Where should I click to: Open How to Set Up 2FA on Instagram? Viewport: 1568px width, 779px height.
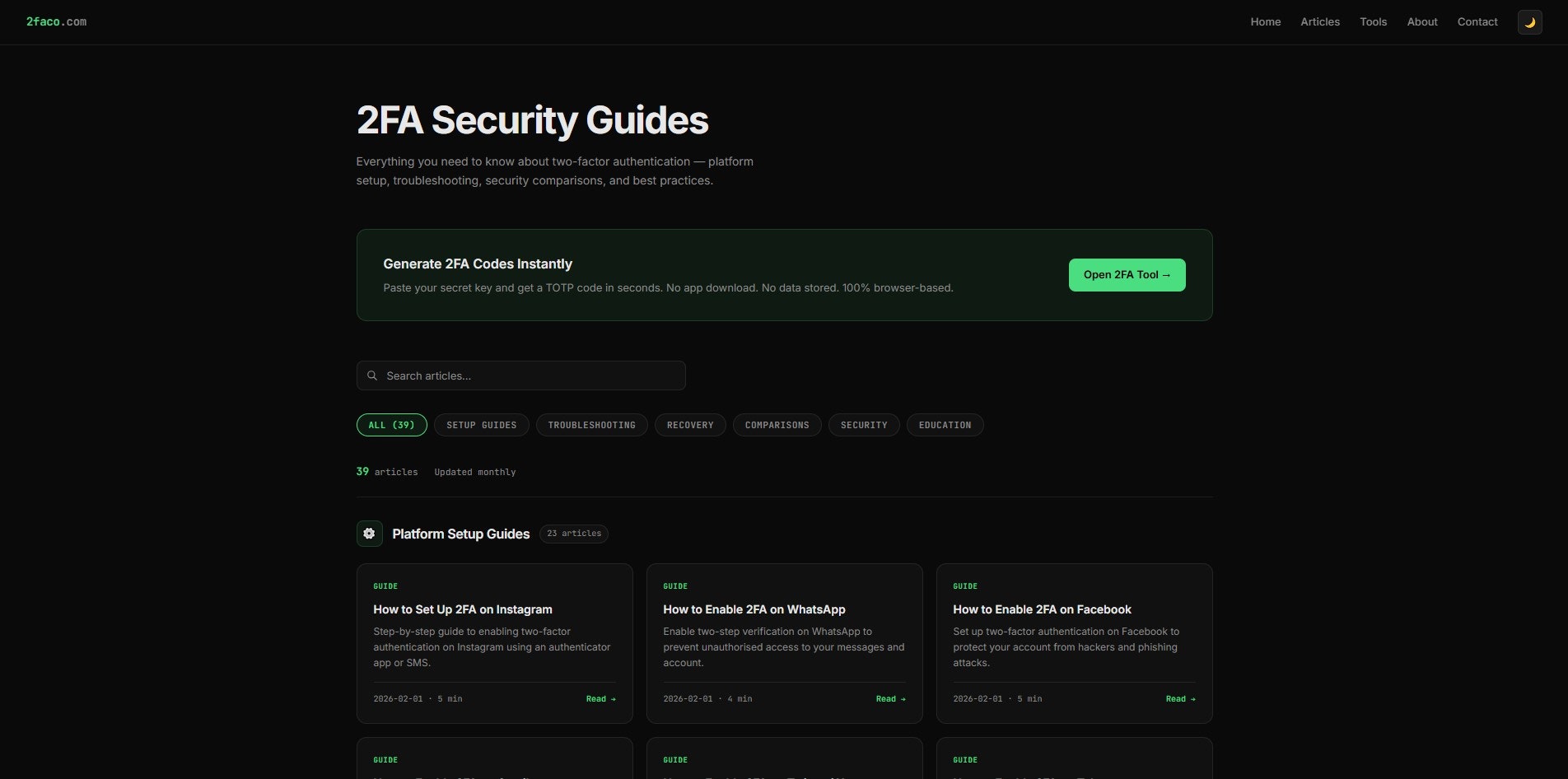(x=463, y=609)
